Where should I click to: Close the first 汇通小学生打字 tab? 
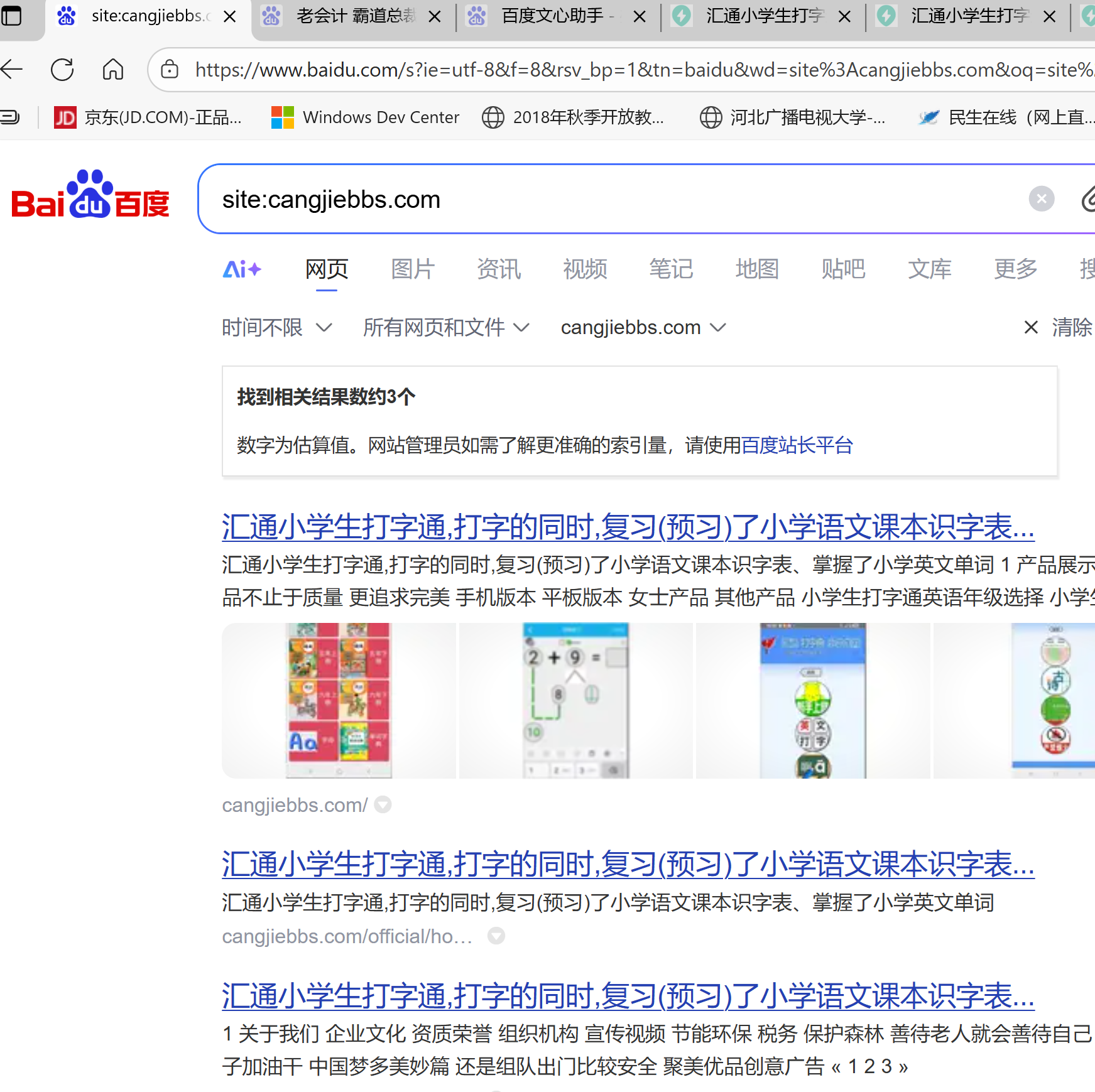845,16
